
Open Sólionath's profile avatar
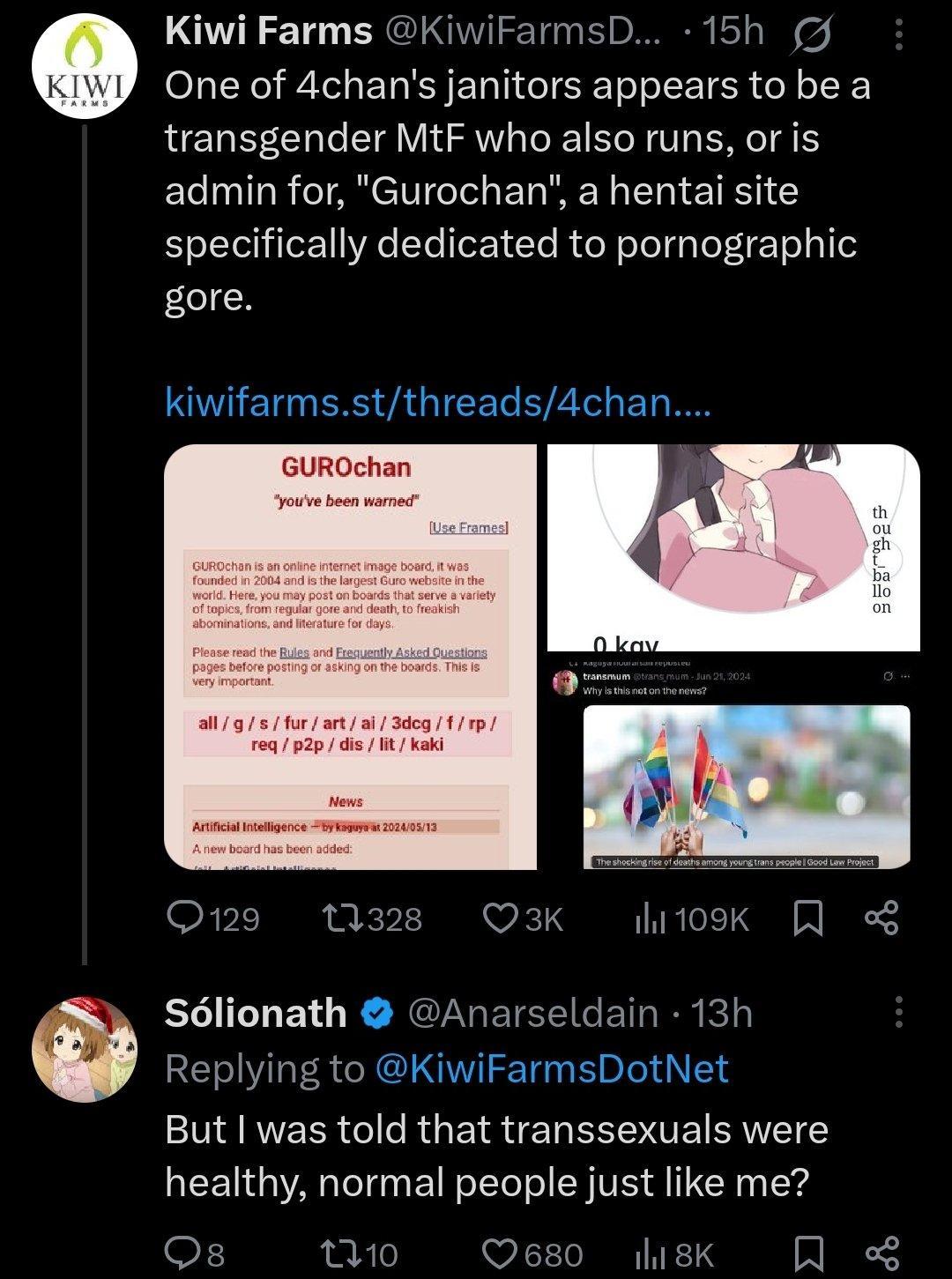(x=85, y=1050)
